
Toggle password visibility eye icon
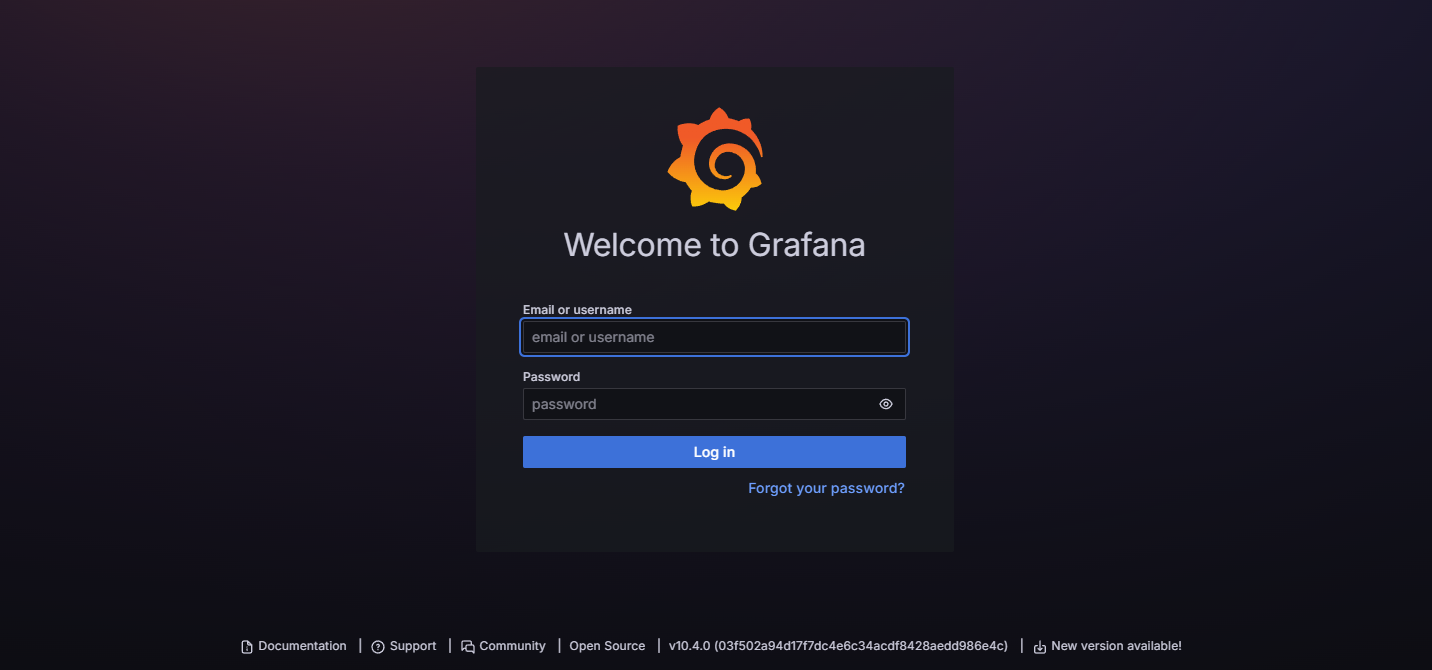(x=886, y=404)
